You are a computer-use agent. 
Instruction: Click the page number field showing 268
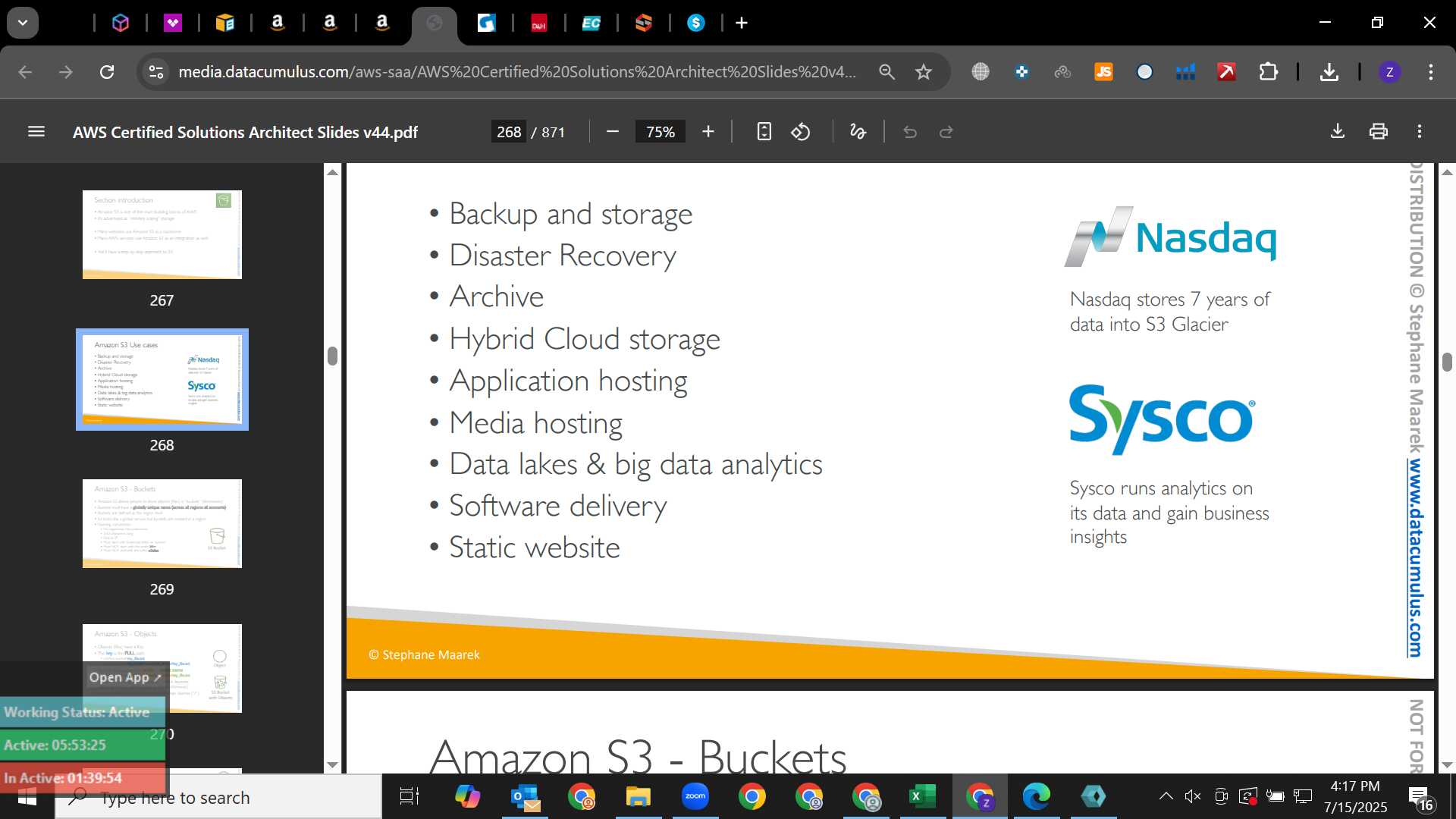coord(509,132)
